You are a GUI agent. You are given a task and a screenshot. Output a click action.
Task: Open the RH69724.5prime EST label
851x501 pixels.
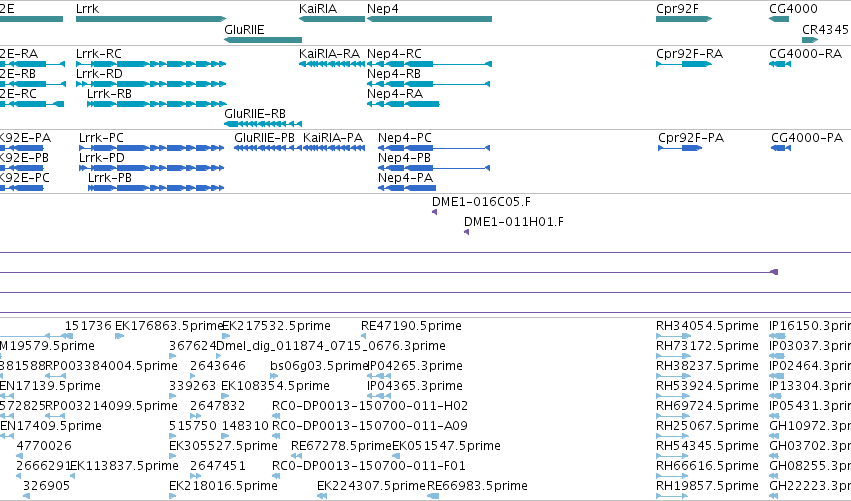click(x=707, y=406)
